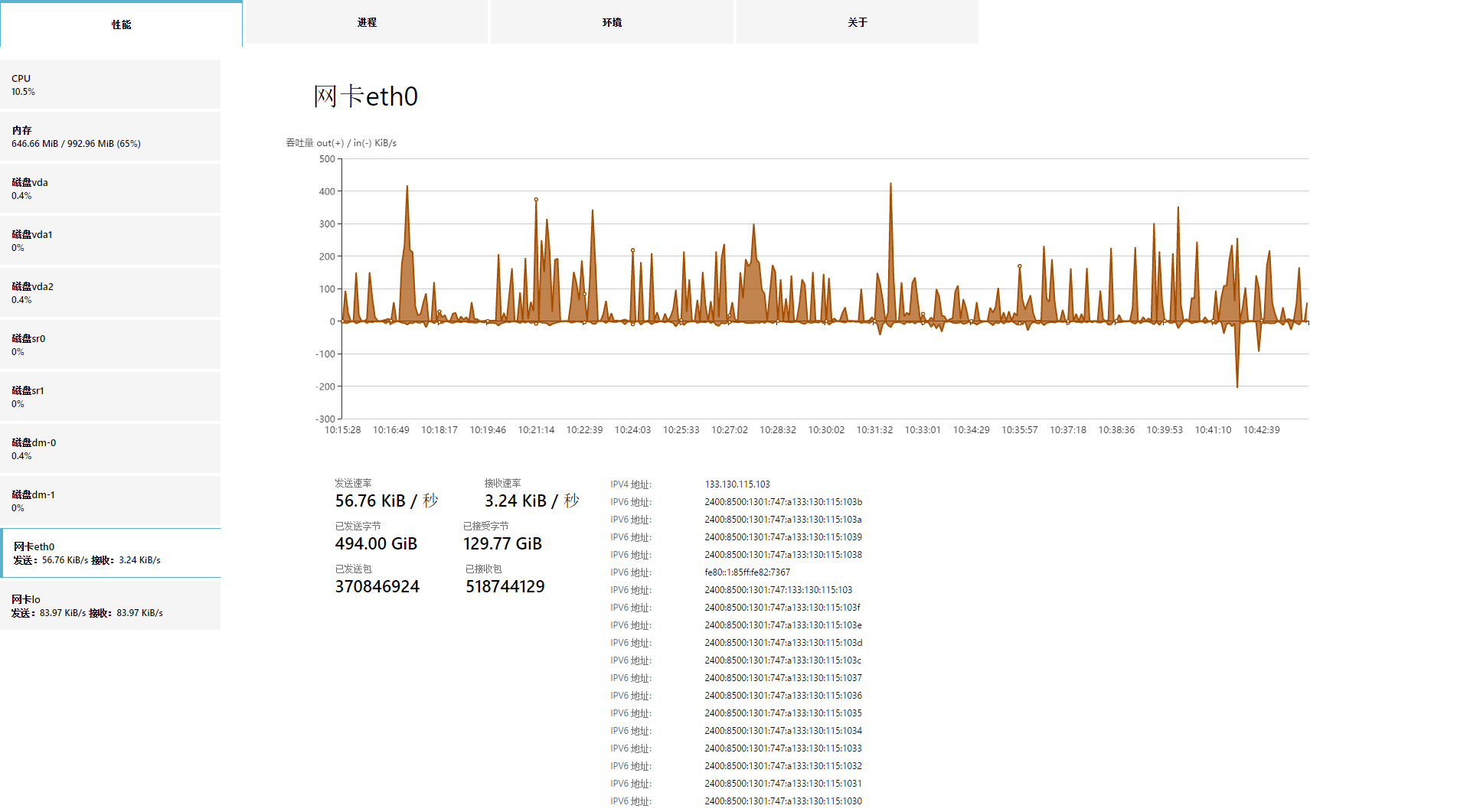Open 磁盘sr1 disk entry
Viewport: 1470px width, 812px height.
tap(110, 396)
